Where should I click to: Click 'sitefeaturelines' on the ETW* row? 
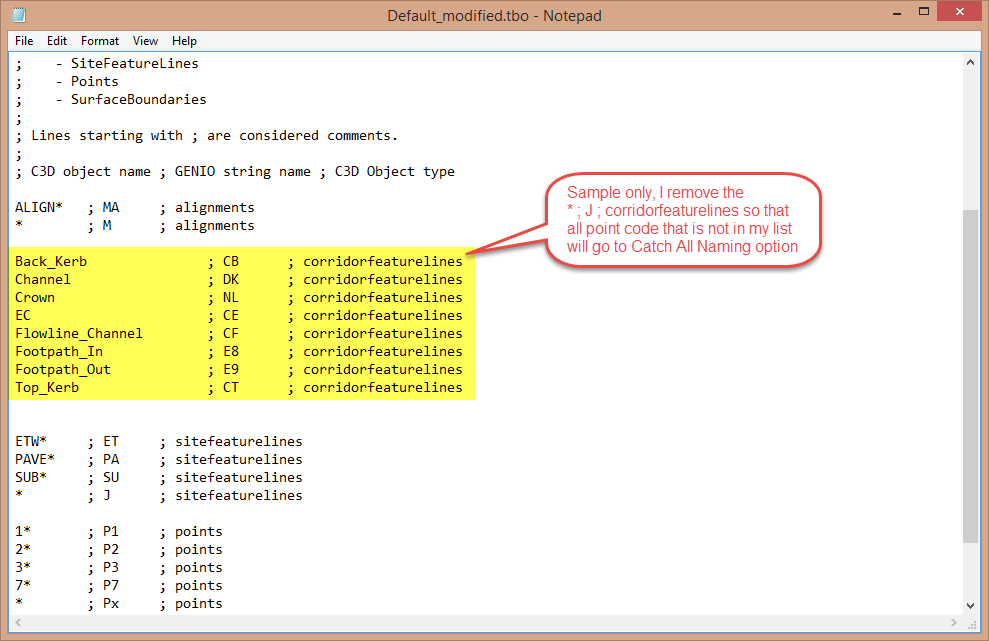(239, 442)
